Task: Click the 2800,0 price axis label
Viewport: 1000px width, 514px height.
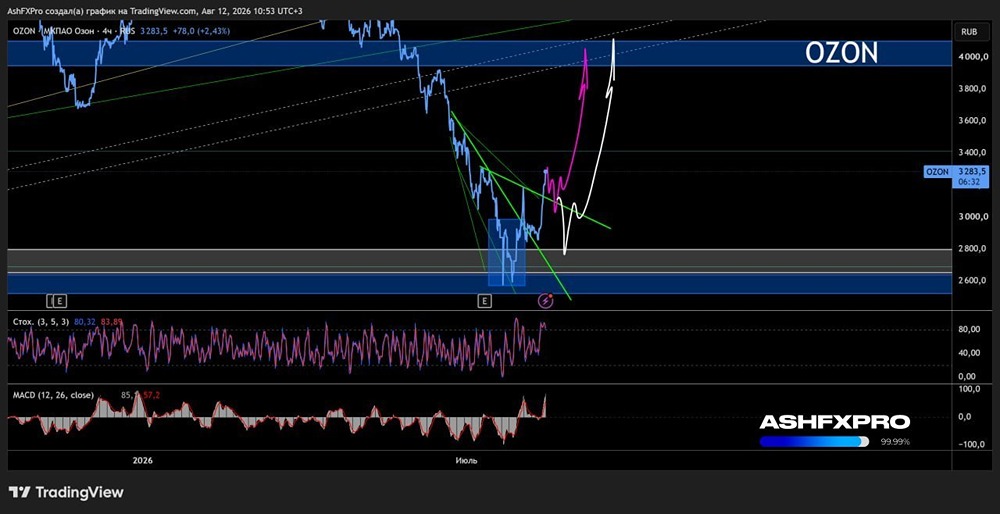Action: (x=973, y=249)
